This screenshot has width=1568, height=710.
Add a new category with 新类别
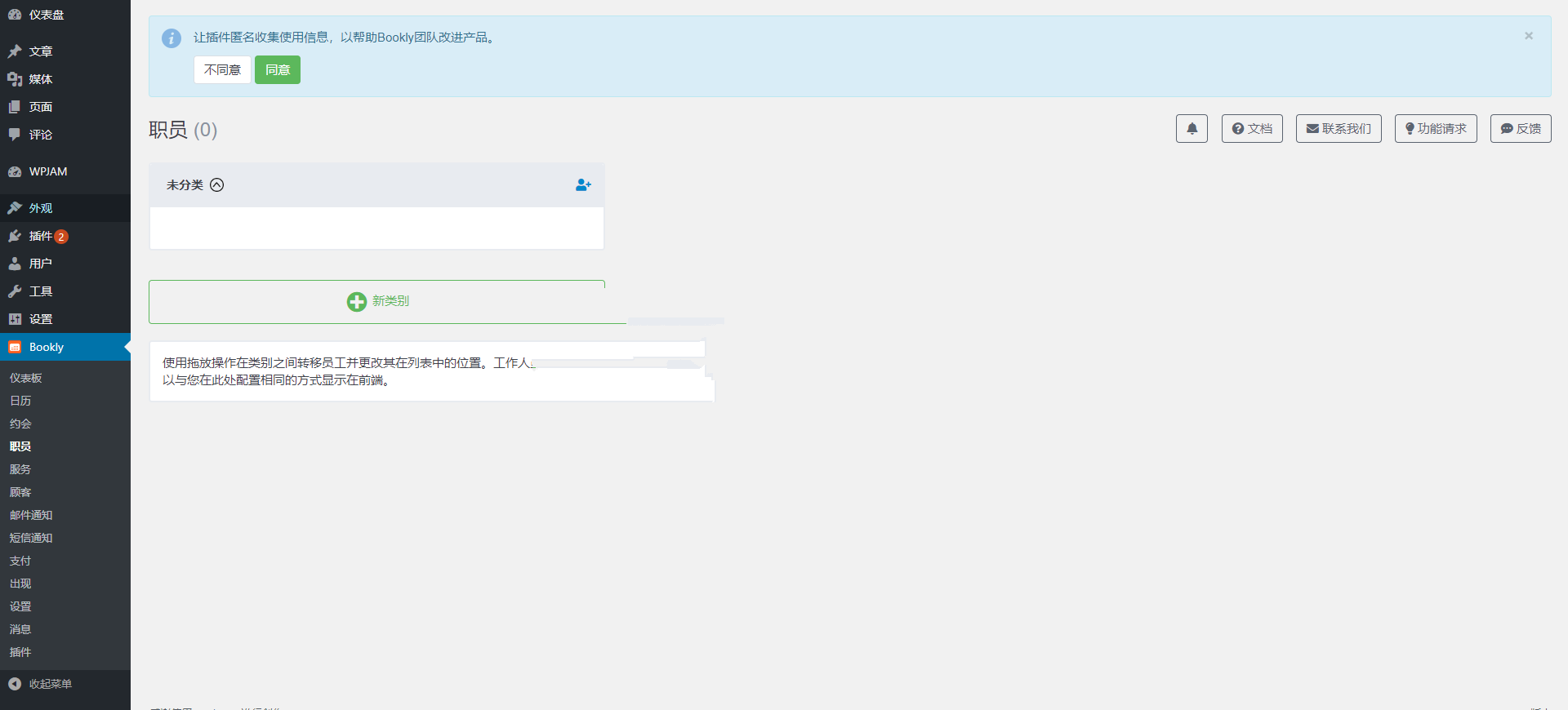pos(377,302)
